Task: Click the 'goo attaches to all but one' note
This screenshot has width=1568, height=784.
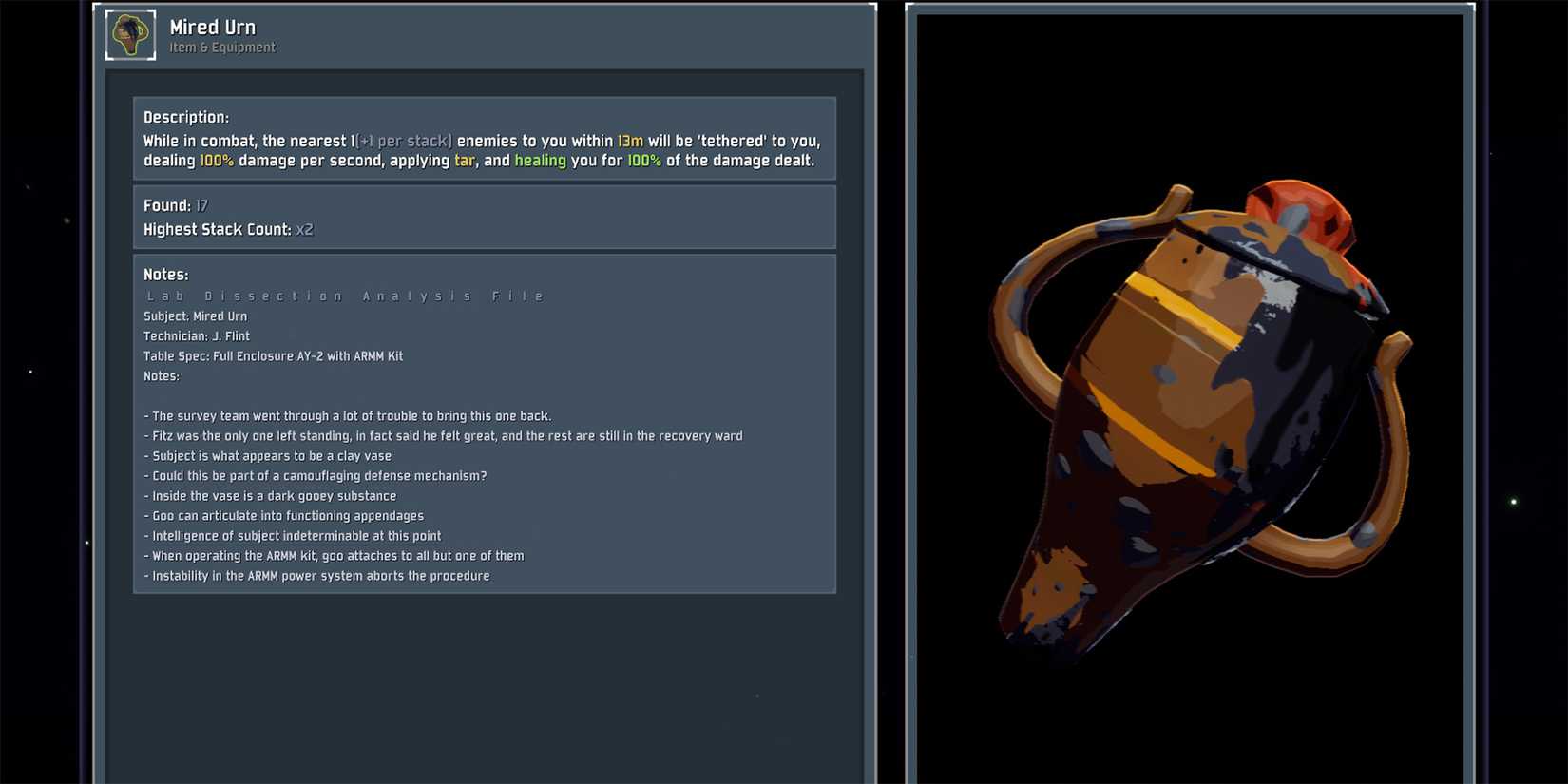Action: [x=334, y=556]
